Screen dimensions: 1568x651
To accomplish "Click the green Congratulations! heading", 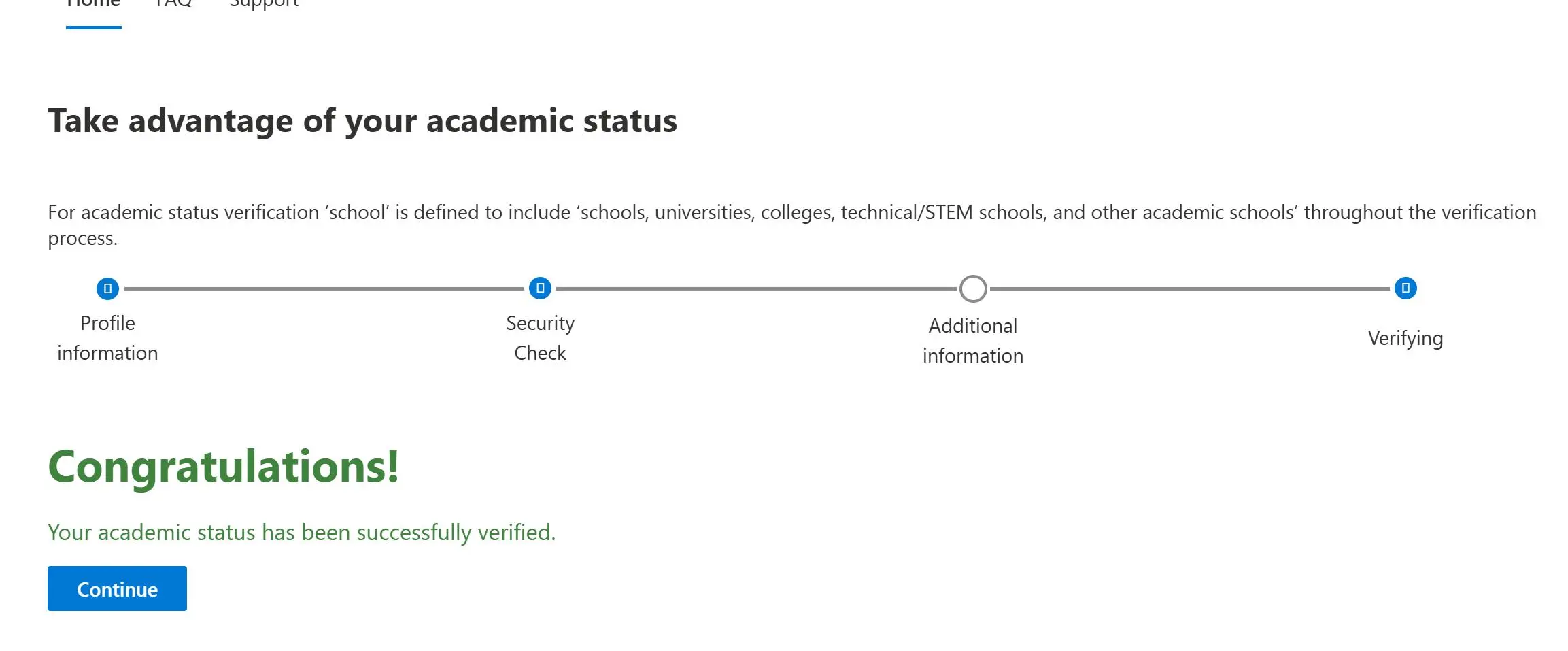I will point(223,467).
